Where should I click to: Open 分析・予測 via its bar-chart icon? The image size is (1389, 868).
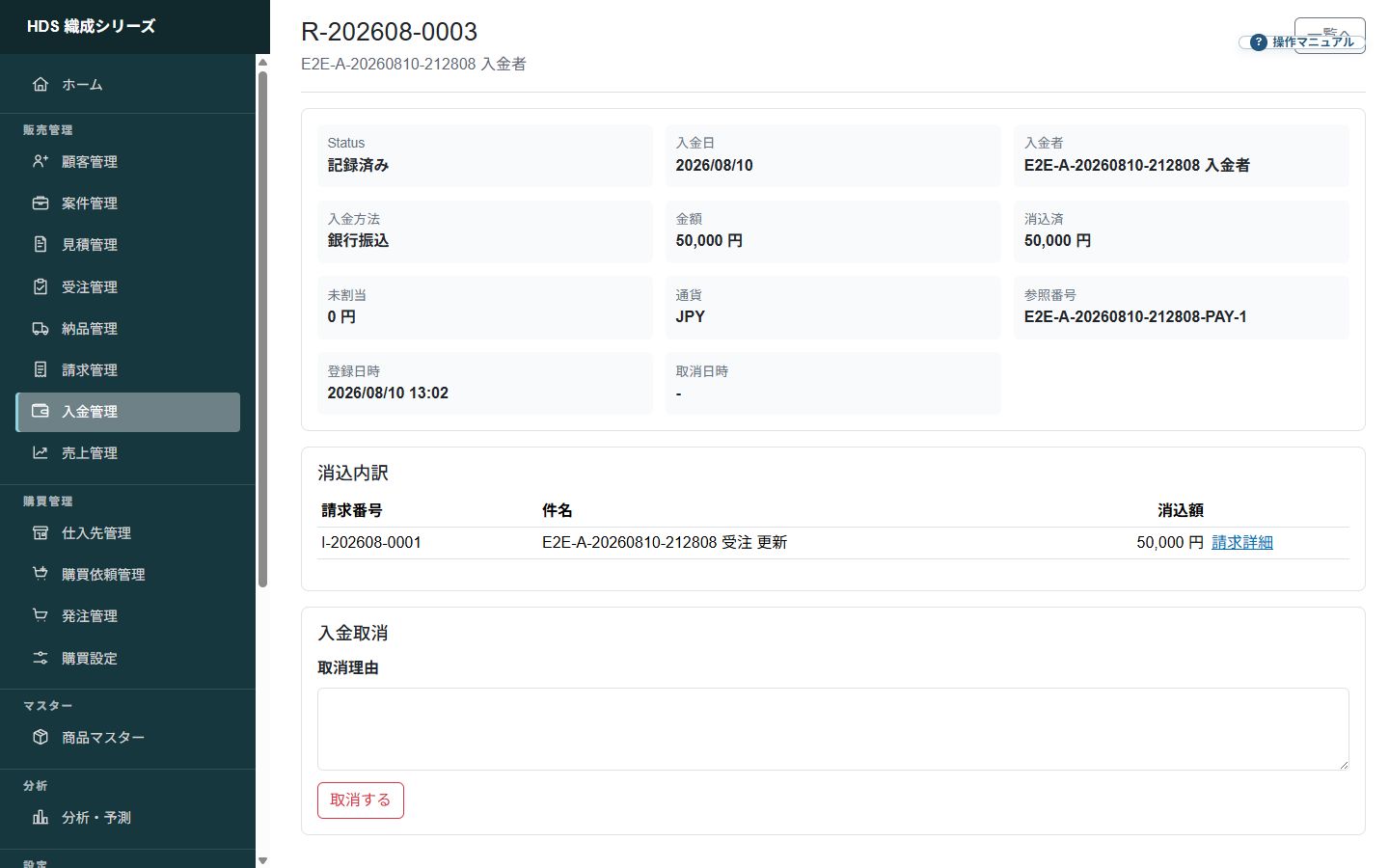41,818
